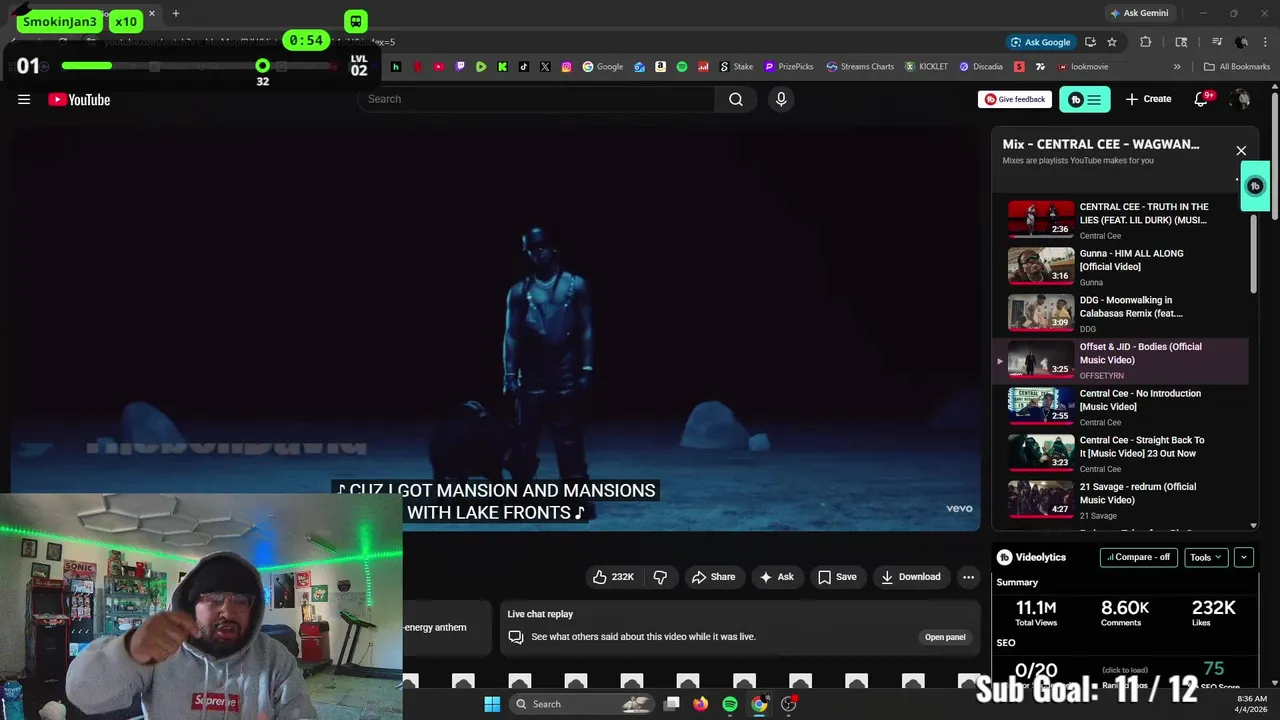
Task: Open Chrome three-dot menu
Action: tap(1265, 42)
